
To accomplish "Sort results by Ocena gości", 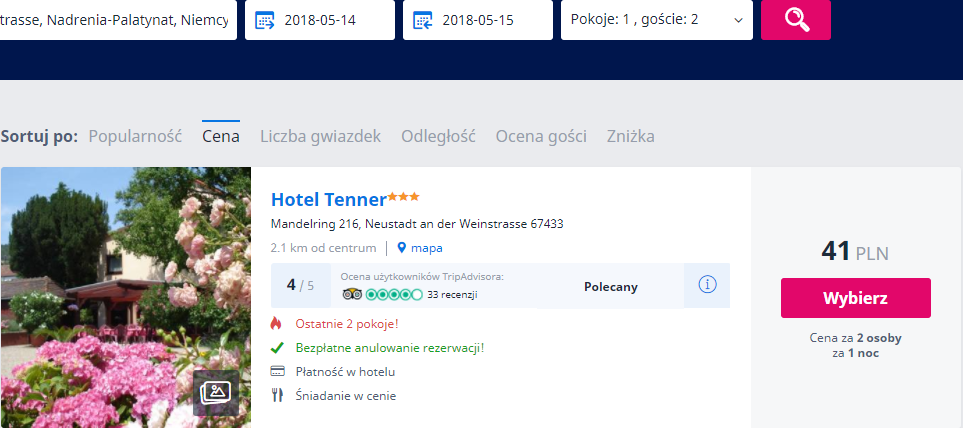I will click(x=541, y=136).
